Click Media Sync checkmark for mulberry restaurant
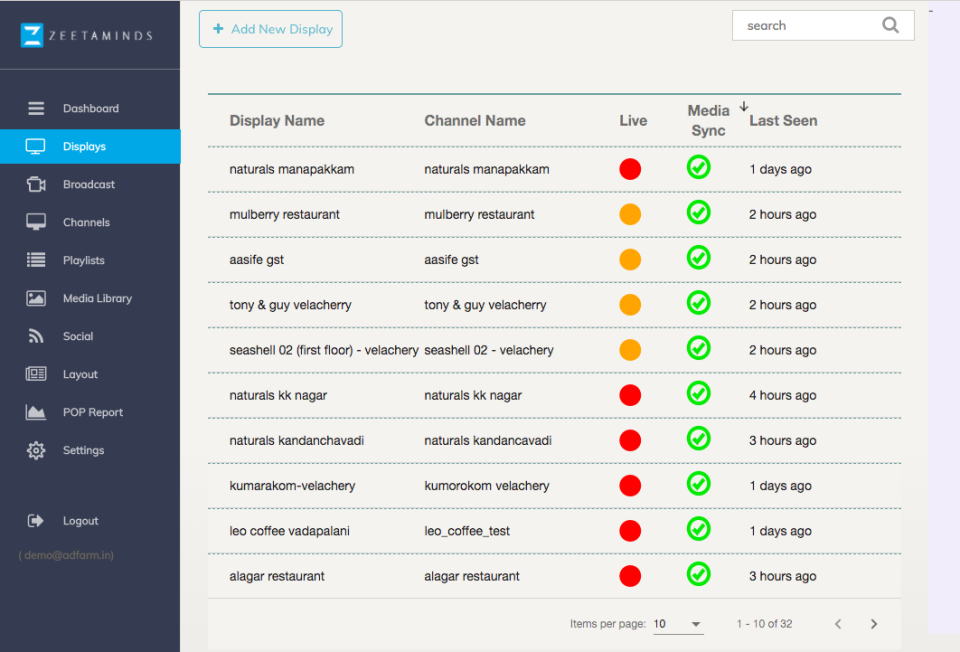The width and height of the screenshot is (960, 652). coord(699,212)
